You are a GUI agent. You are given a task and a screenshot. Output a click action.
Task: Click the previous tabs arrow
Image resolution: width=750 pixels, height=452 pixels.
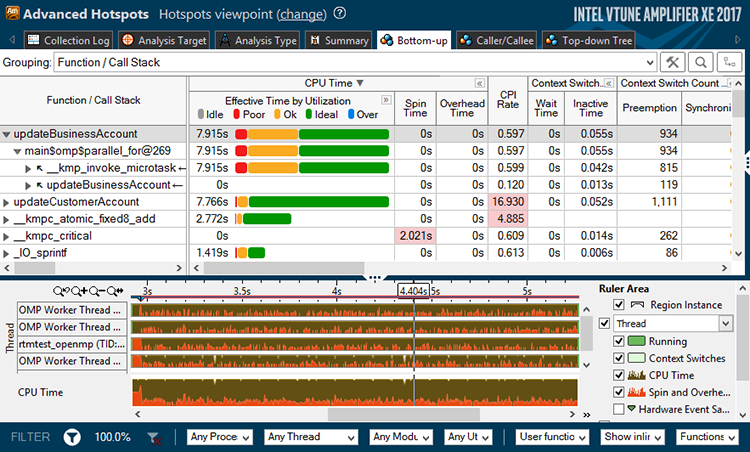pos(12,40)
